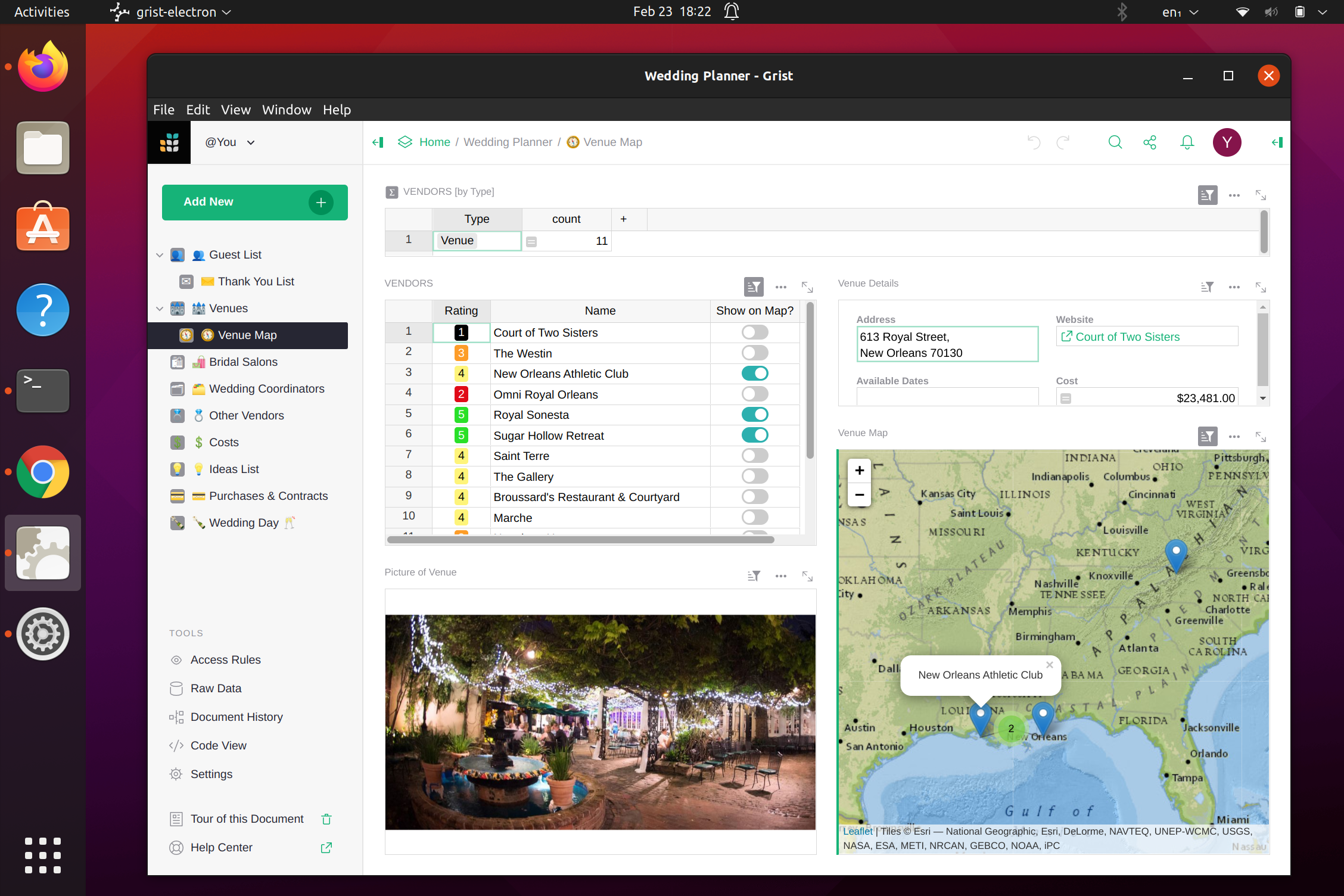Open the View menu
This screenshot has width=1344, height=896.
[235, 110]
